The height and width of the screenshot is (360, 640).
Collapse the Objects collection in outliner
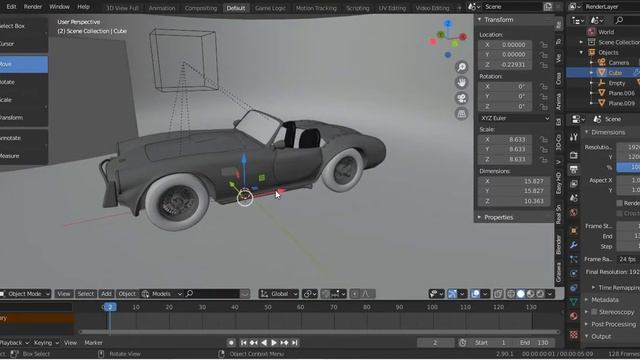coord(581,52)
